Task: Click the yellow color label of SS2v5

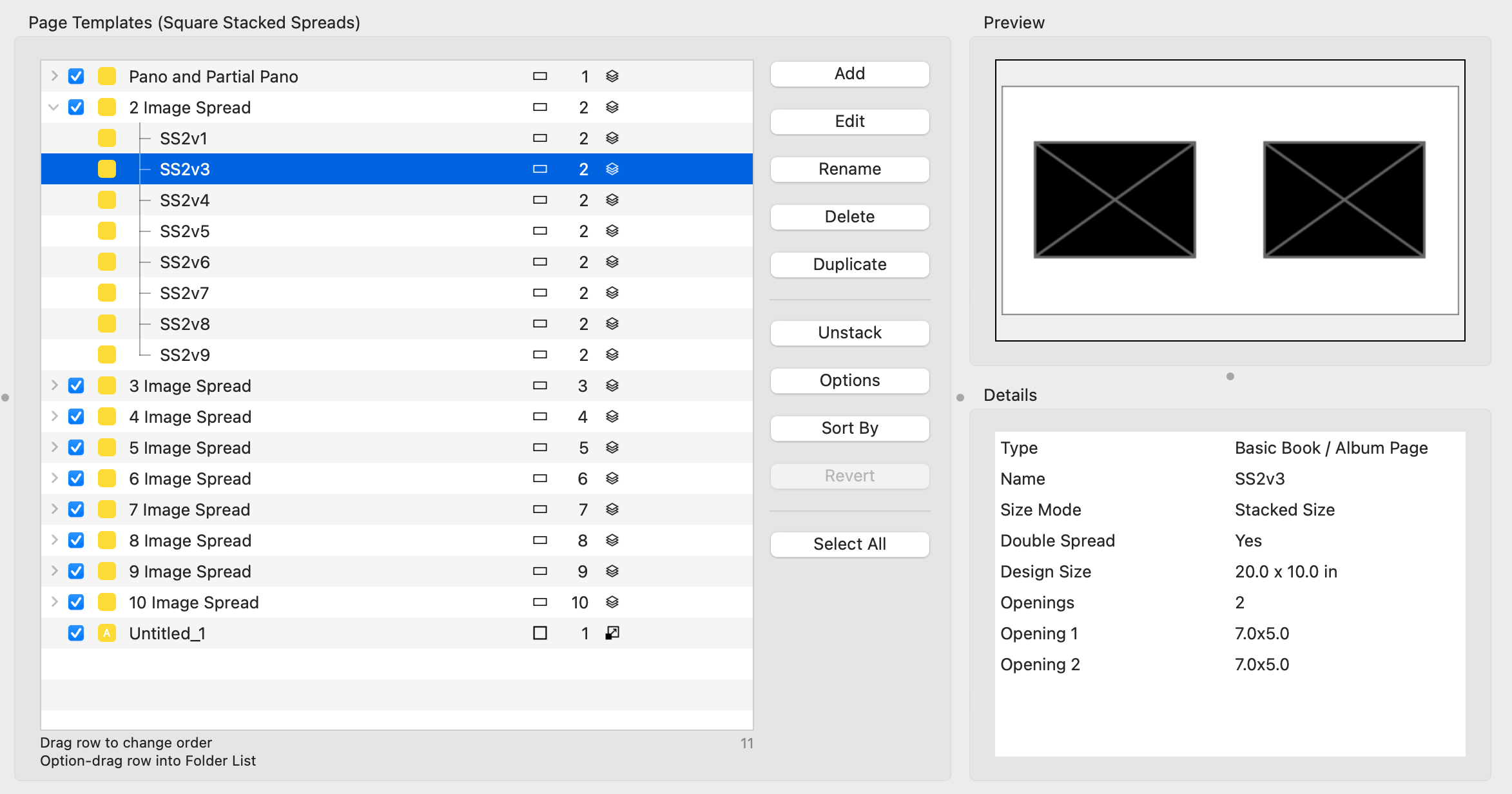Action: [x=107, y=231]
